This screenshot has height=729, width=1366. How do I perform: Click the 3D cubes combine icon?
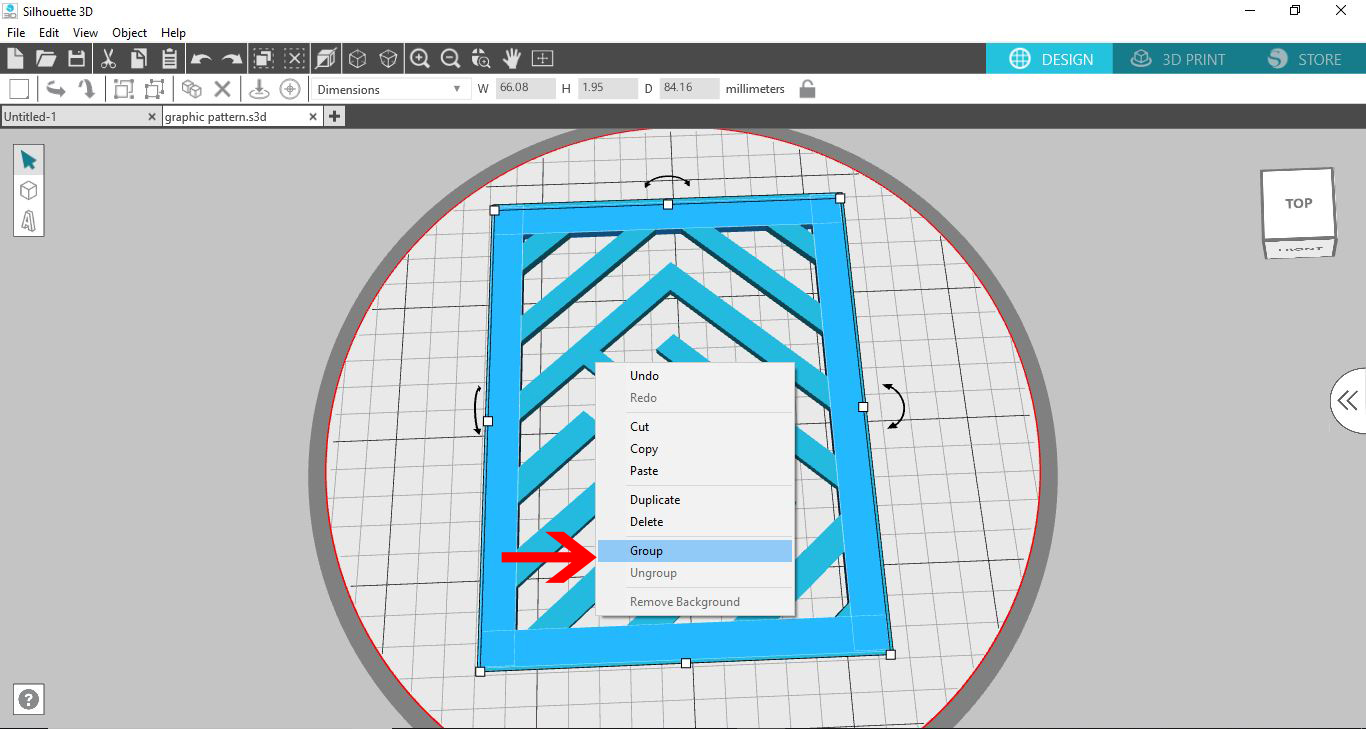(x=191, y=89)
